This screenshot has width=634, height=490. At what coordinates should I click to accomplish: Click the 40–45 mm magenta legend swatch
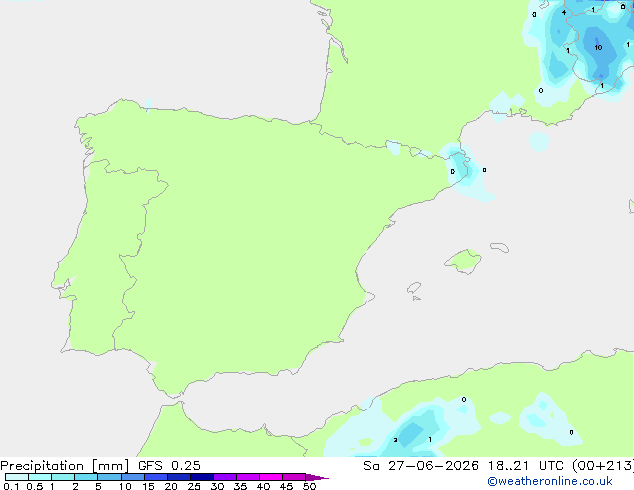pyautogui.click(x=271, y=477)
